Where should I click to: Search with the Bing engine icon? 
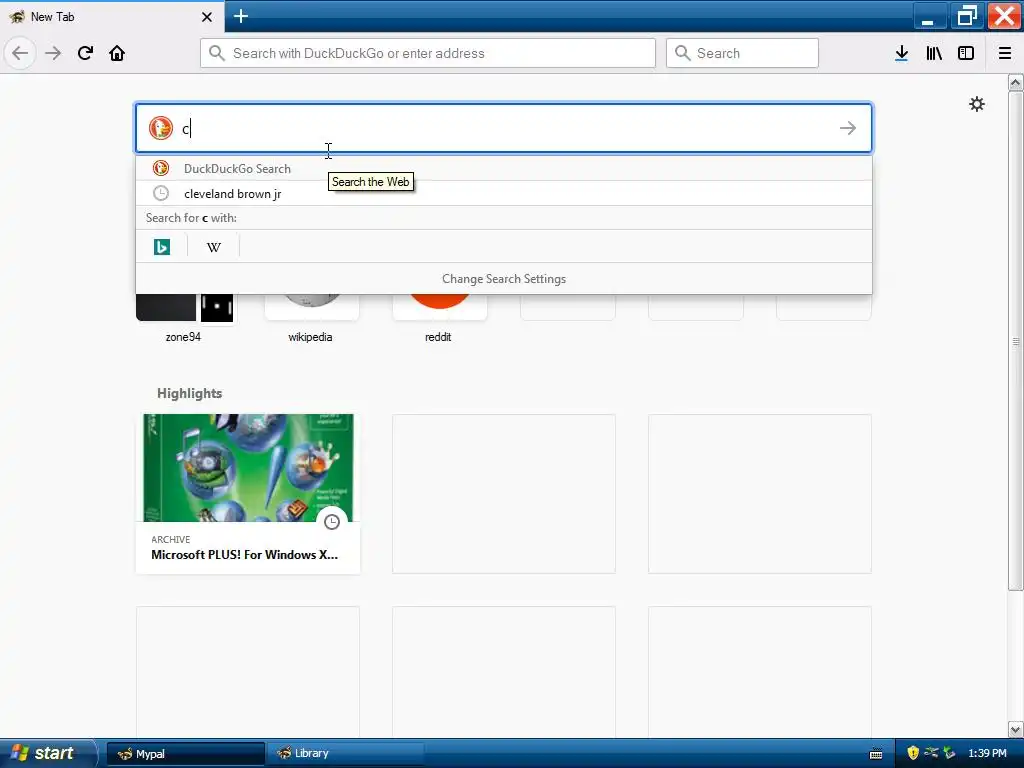161,247
